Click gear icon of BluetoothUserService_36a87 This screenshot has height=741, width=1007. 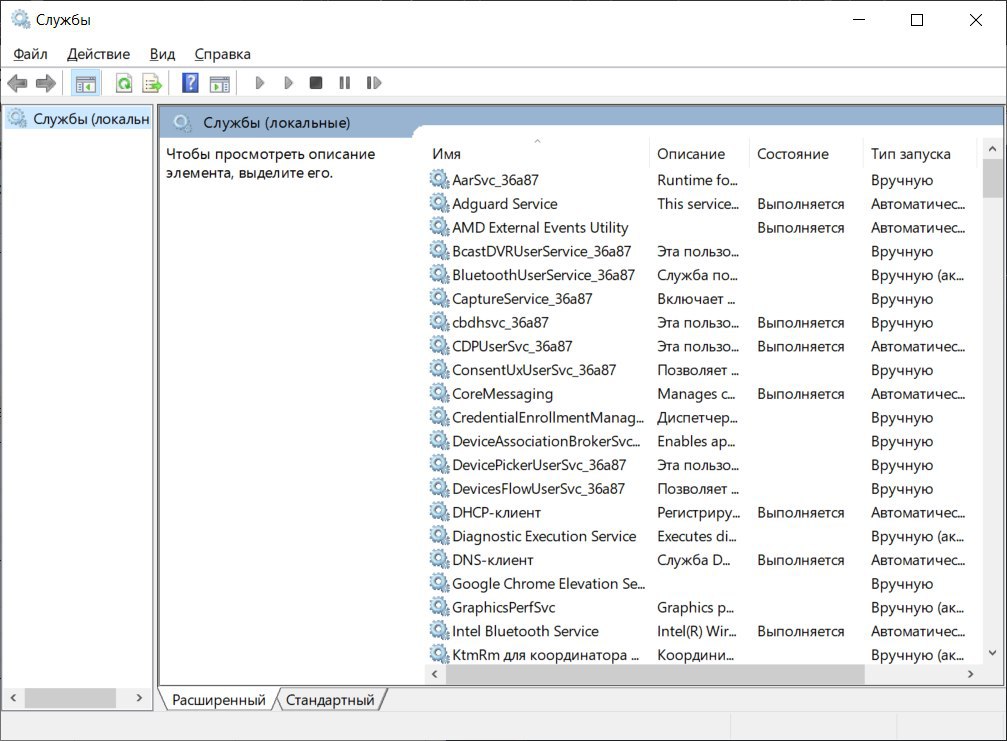[x=439, y=275]
